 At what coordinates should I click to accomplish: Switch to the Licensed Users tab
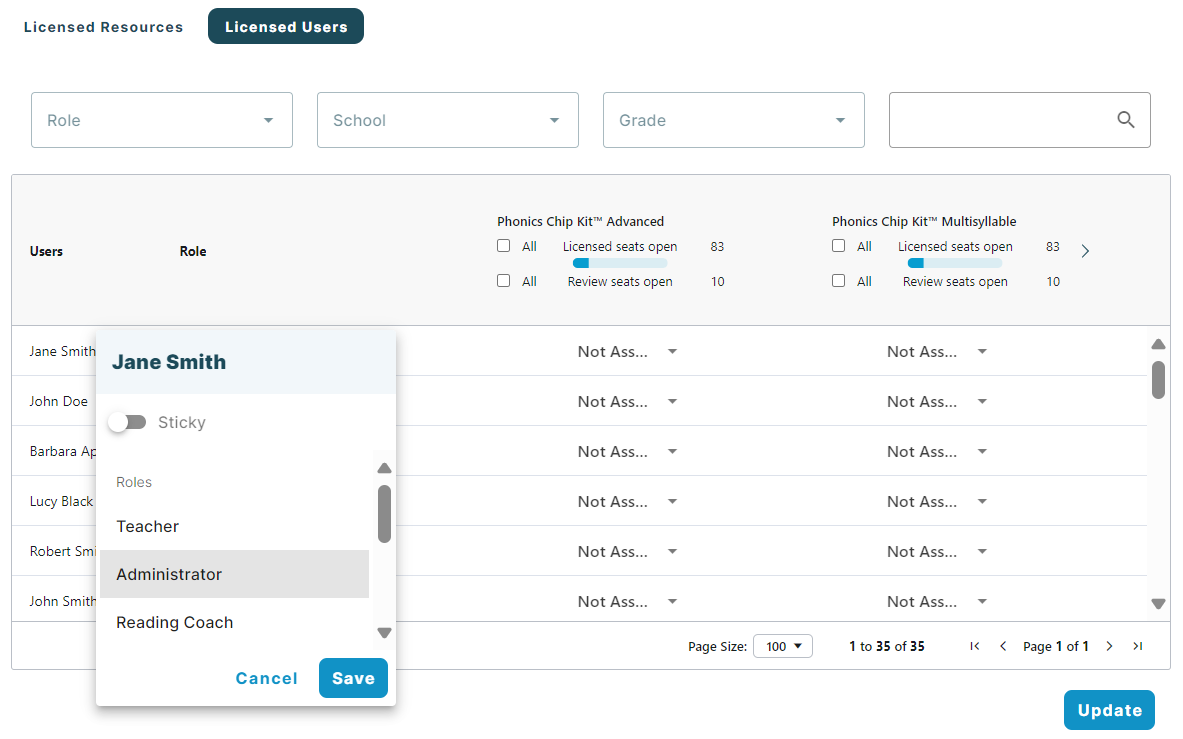(x=286, y=26)
